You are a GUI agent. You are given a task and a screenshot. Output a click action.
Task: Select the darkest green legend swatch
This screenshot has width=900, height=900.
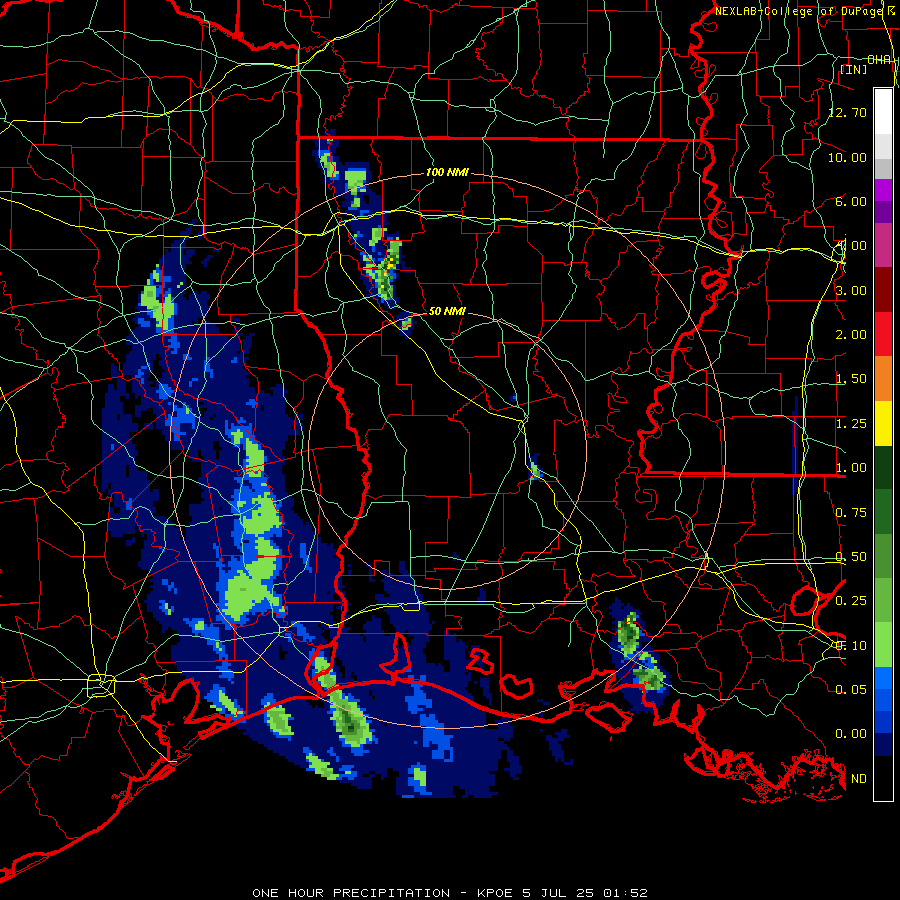tap(883, 467)
